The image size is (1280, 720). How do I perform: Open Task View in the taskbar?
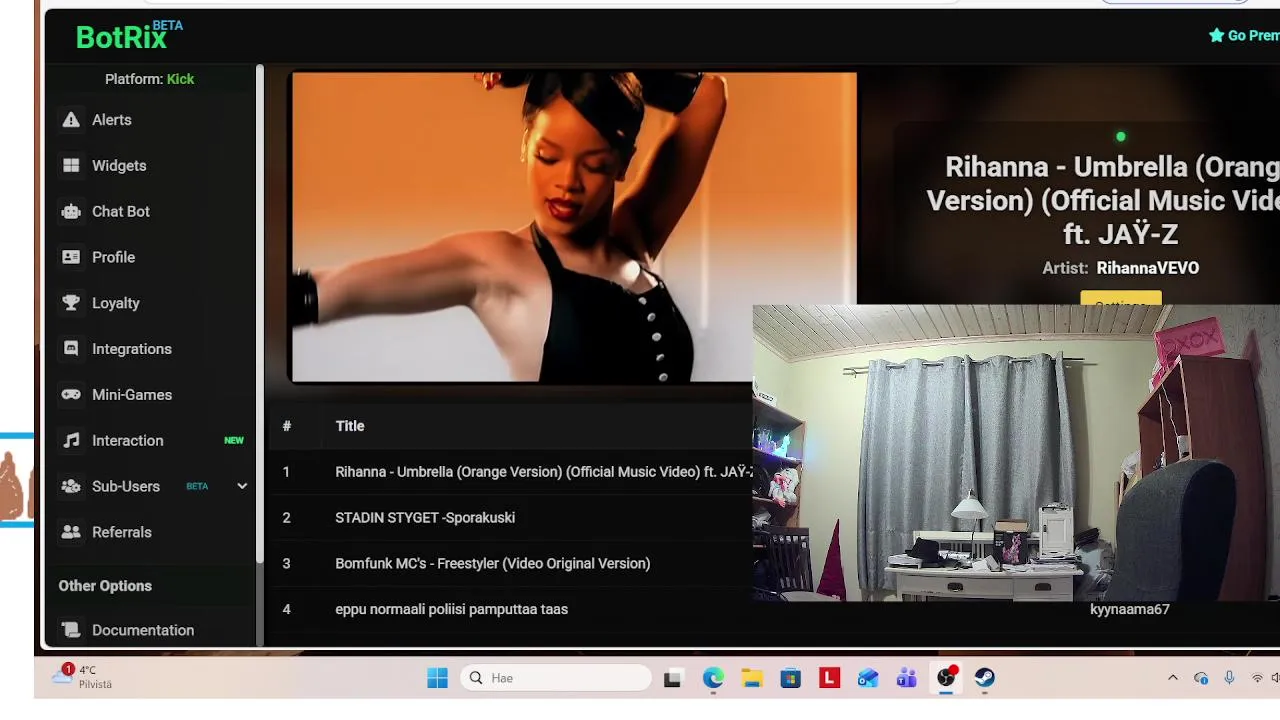(x=672, y=678)
